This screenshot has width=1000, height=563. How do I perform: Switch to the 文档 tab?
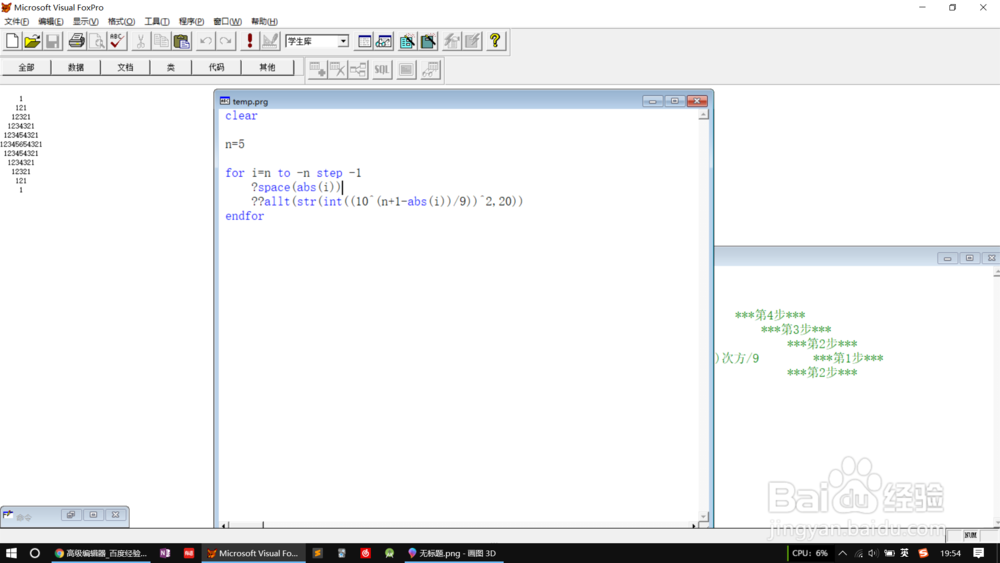point(125,67)
